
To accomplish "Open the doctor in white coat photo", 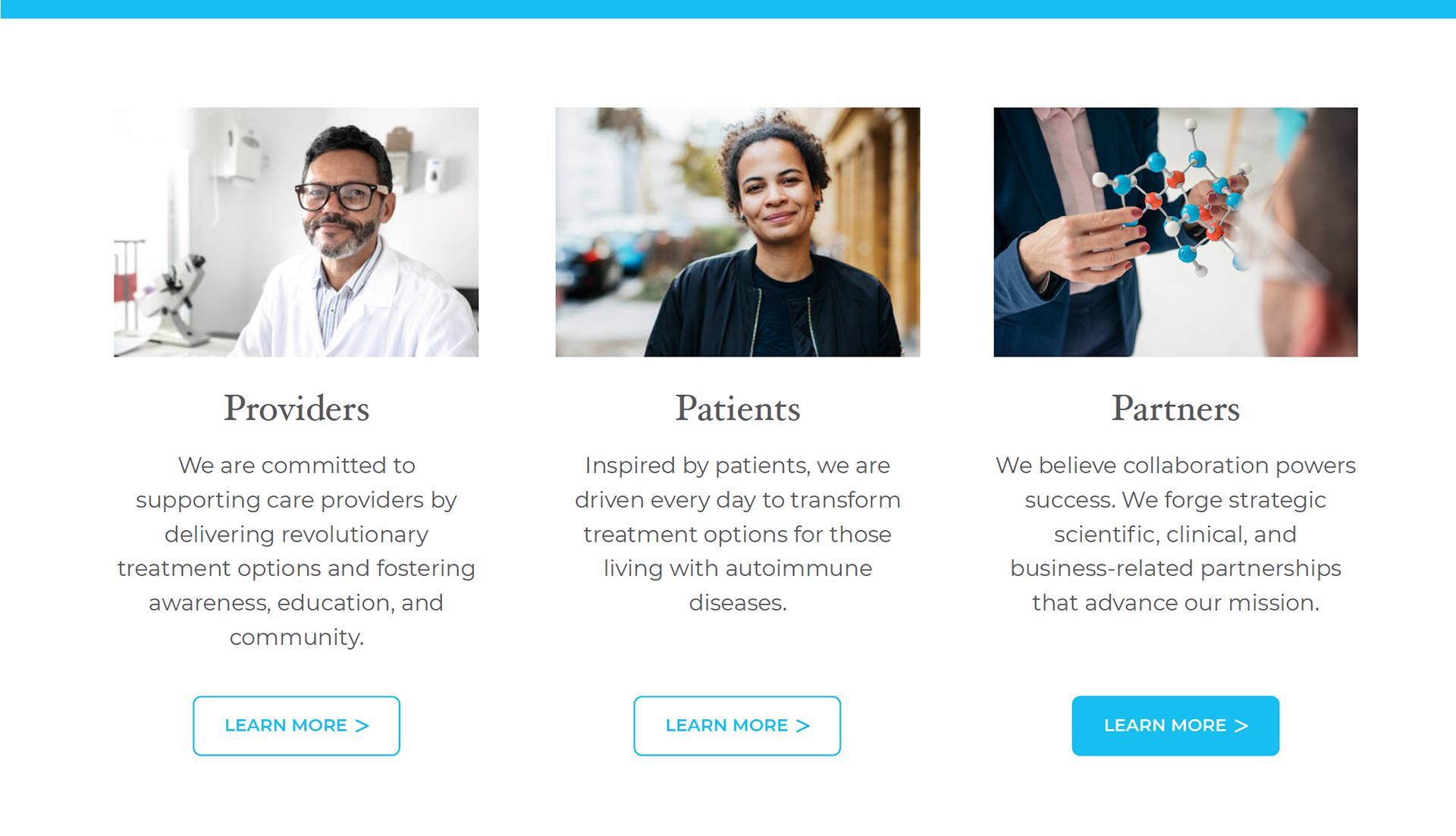I will [297, 232].
